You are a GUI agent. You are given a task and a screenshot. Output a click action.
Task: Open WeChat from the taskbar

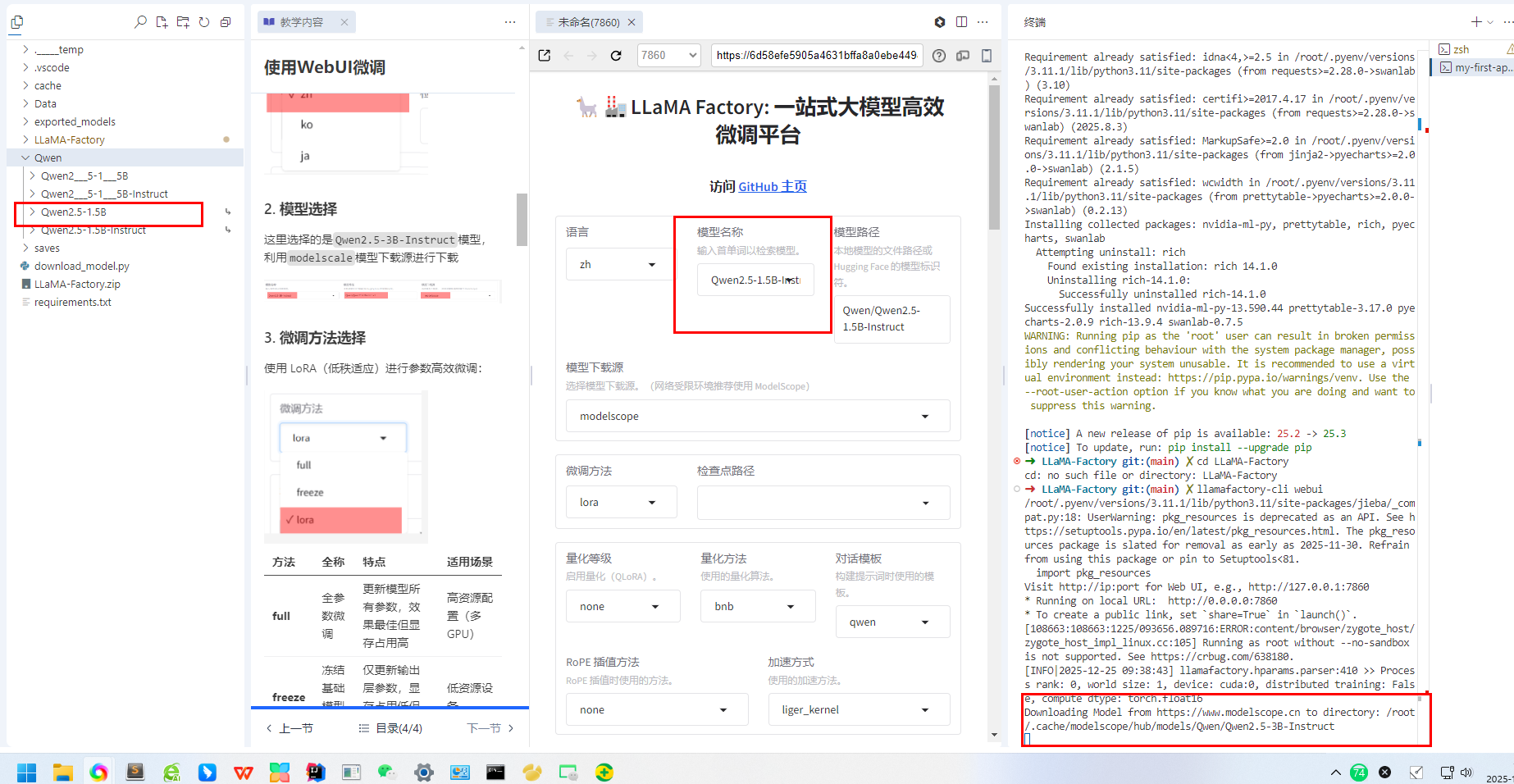[x=387, y=772]
